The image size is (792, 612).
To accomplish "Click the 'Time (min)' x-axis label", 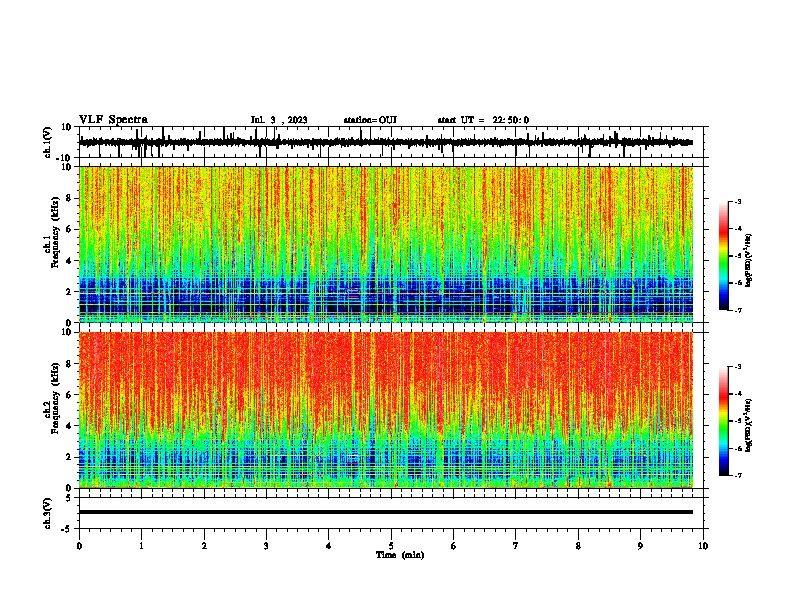I will pyautogui.click(x=400, y=555).
